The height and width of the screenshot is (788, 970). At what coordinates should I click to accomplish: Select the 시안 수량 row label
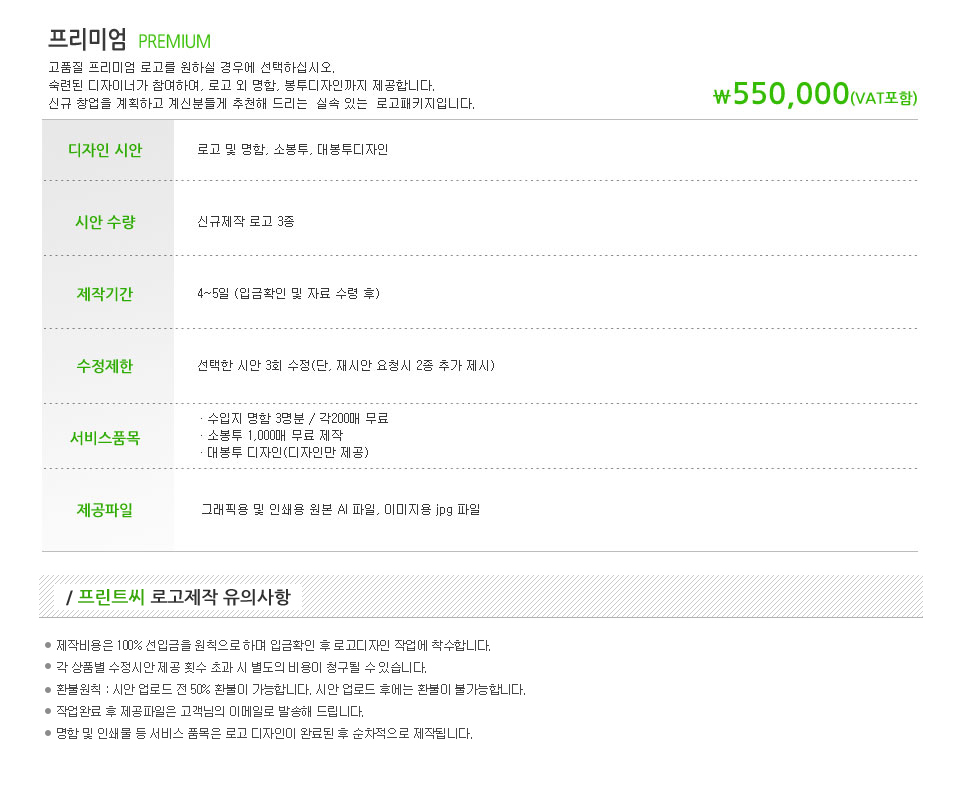tap(105, 221)
